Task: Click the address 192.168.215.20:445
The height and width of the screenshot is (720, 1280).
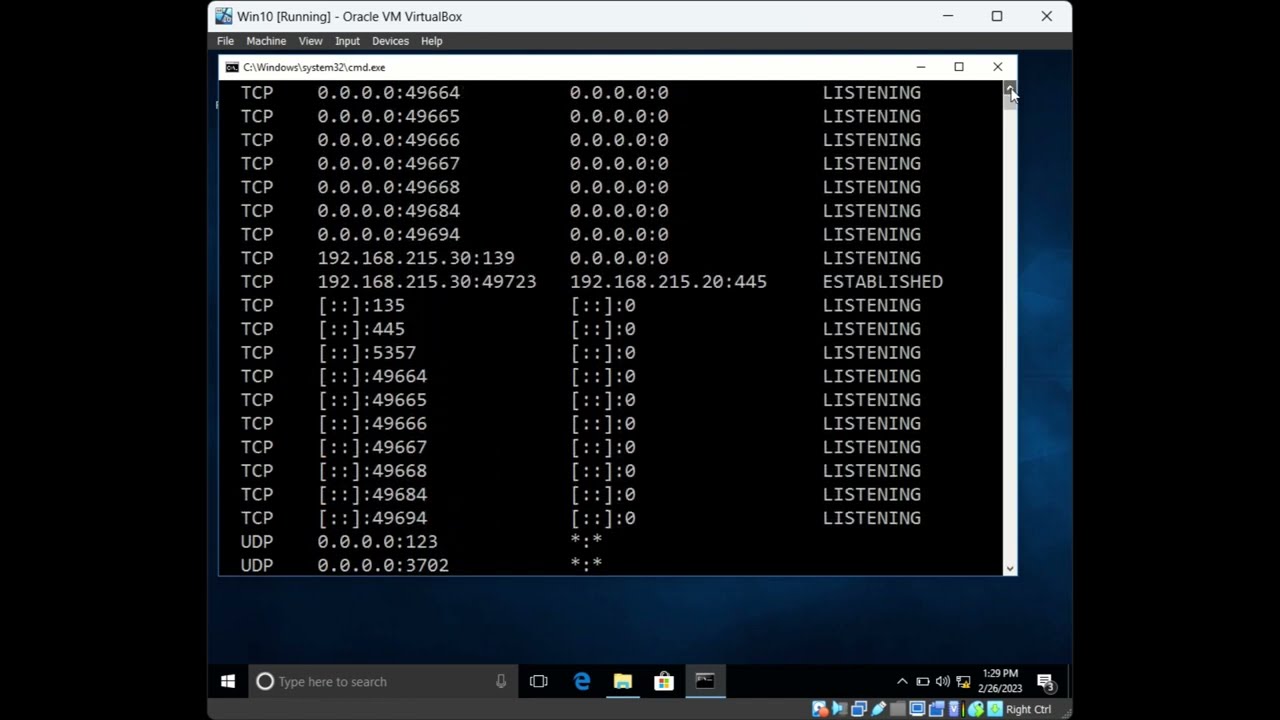Action: coord(668,282)
